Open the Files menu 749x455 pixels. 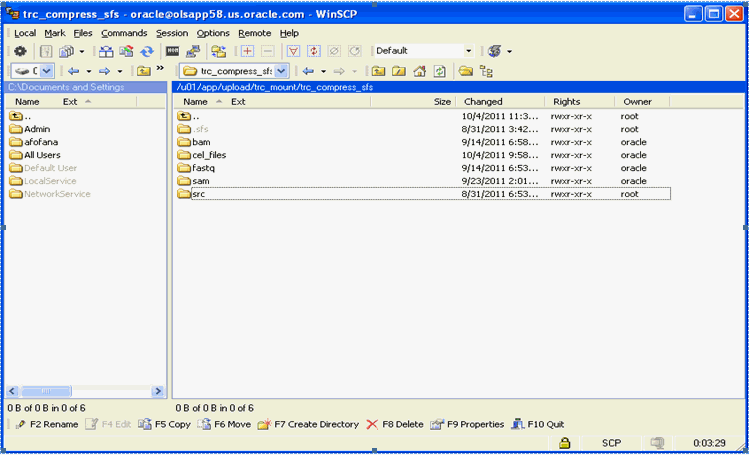pos(83,33)
